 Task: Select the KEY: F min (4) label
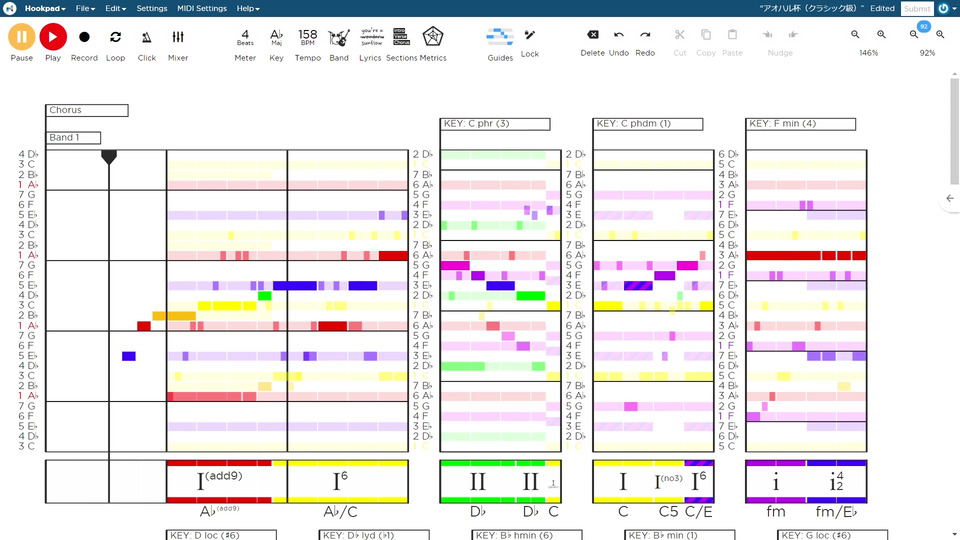[x=801, y=124]
